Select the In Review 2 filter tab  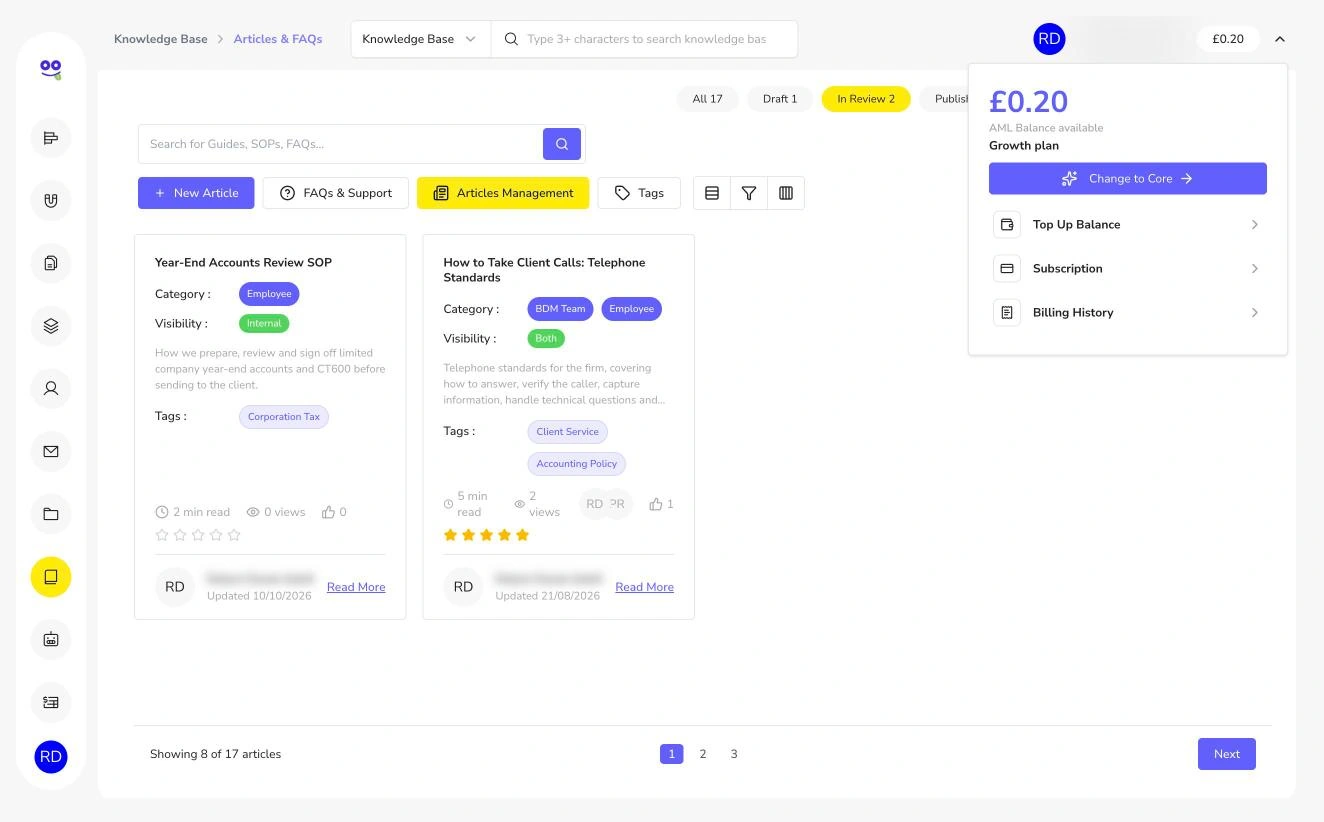tap(866, 99)
